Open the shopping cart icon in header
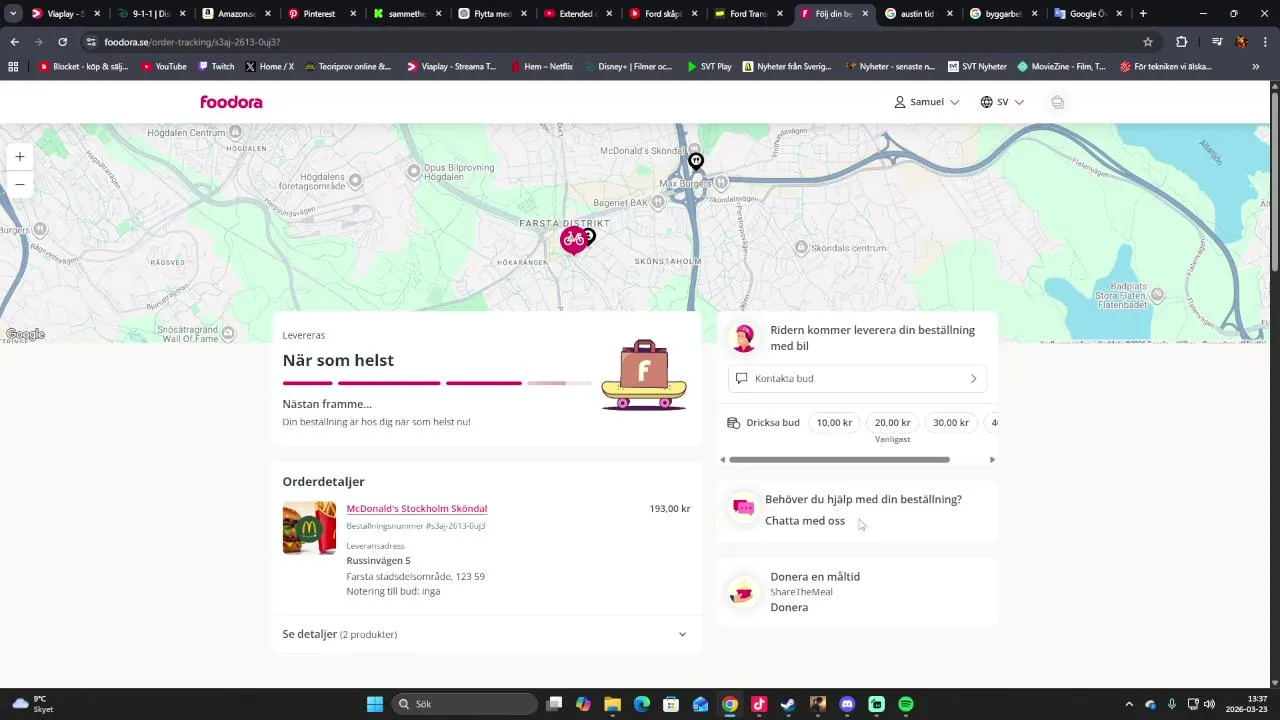 tap(1057, 102)
